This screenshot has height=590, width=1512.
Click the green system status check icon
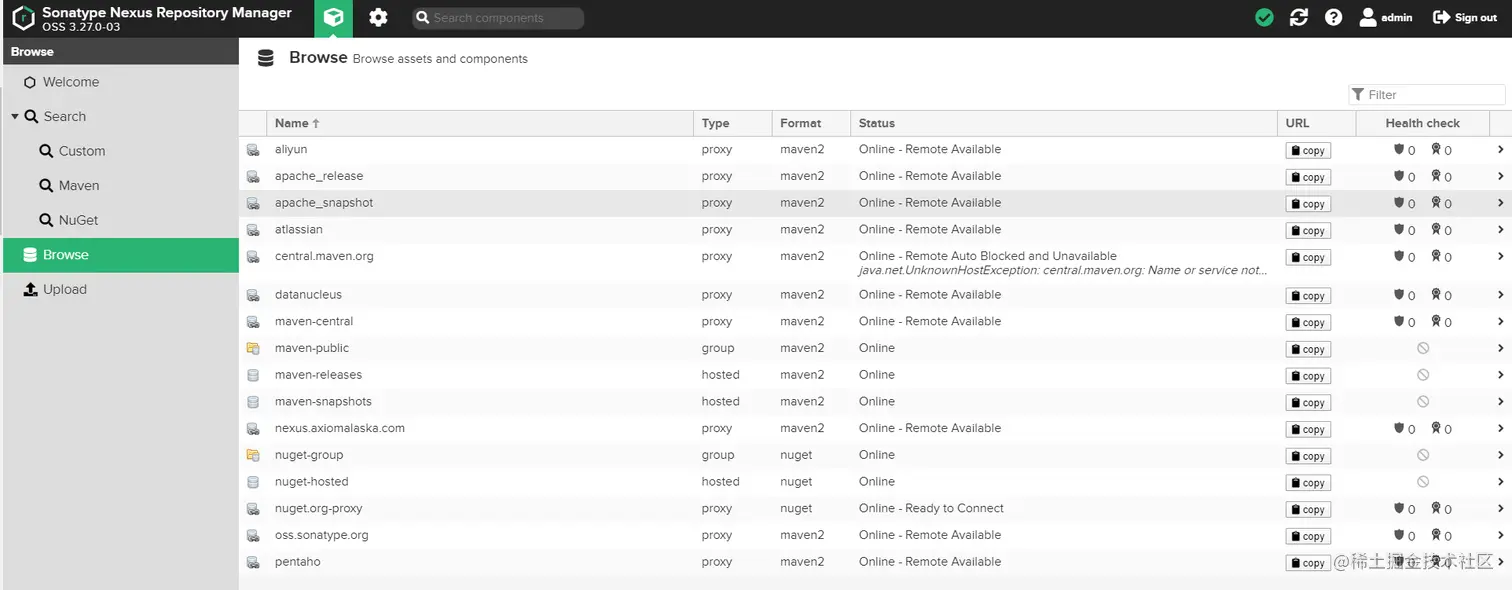tap(1265, 17)
